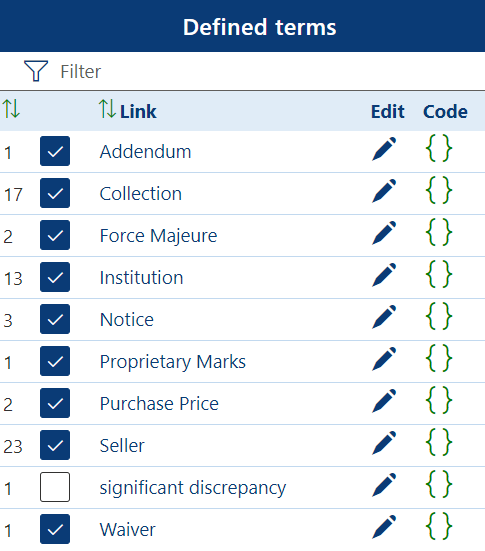Toggle the Waiver row checkbox
Image resolution: width=485 pixels, height=551 pixels.
click(x=55, y=529)
